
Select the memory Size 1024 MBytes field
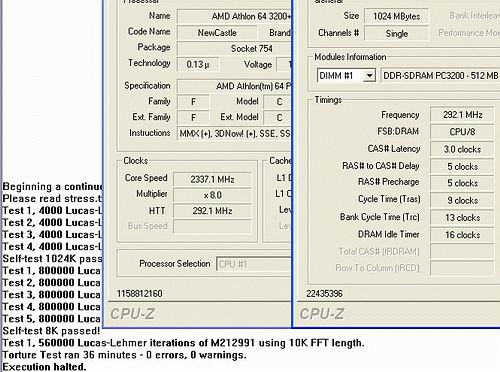tap(396, 16)
